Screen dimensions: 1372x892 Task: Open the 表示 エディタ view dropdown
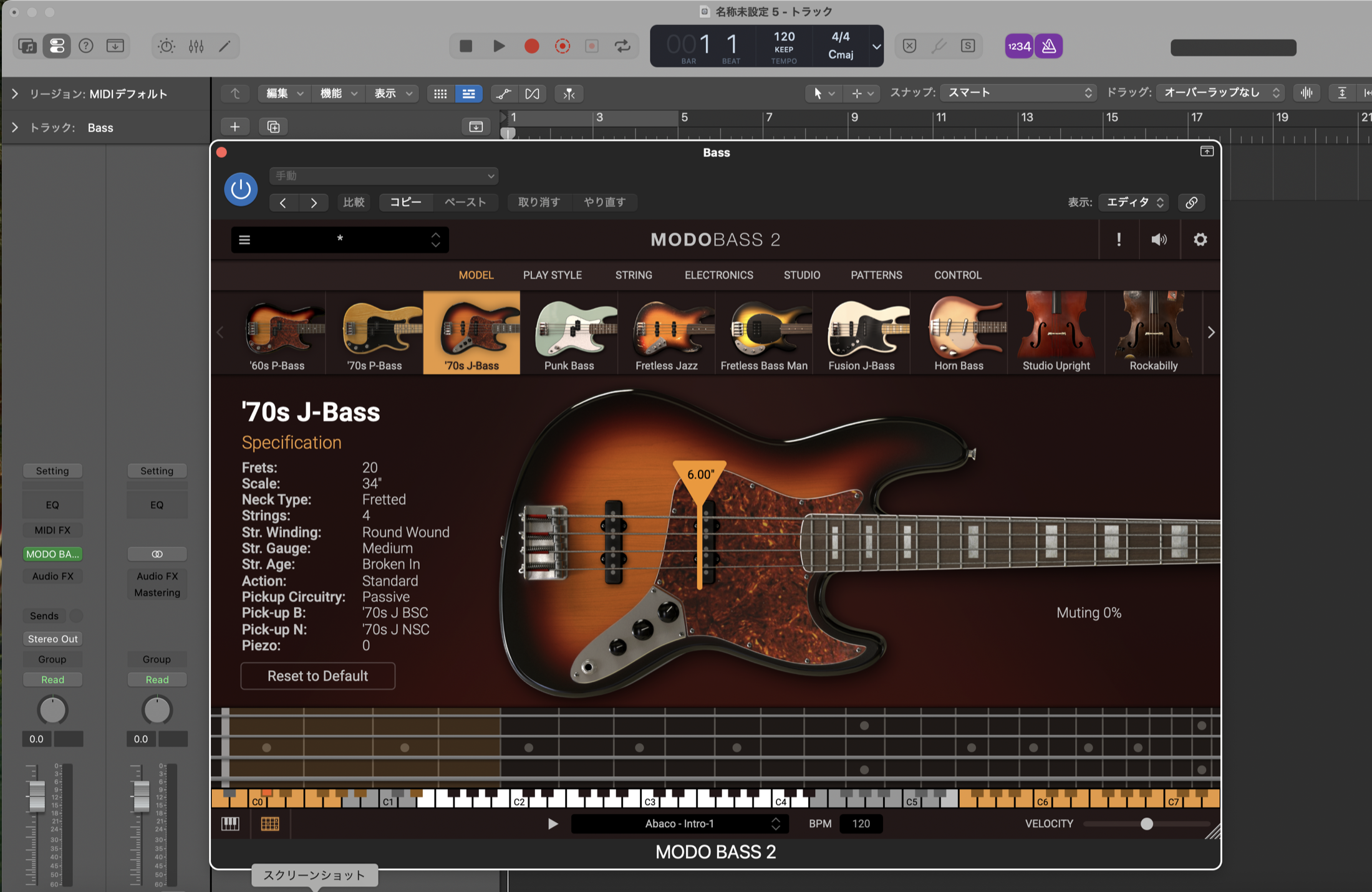pos(1134,202)
